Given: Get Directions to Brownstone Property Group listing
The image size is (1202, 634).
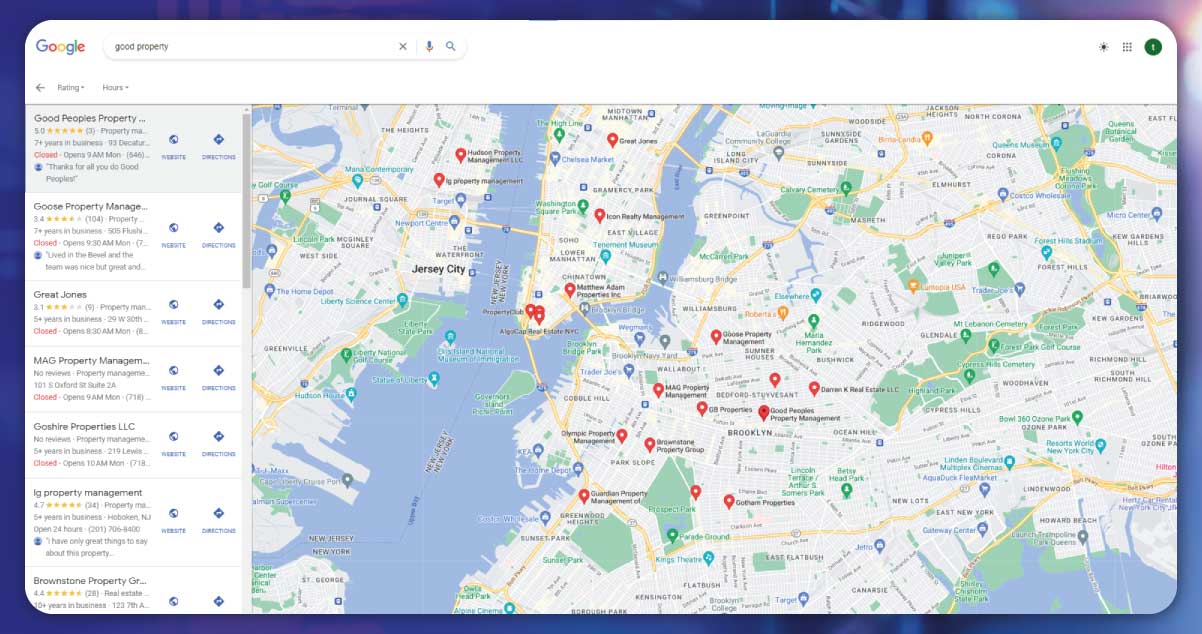Looking at the screenshot, I should (x=219, y=602).
